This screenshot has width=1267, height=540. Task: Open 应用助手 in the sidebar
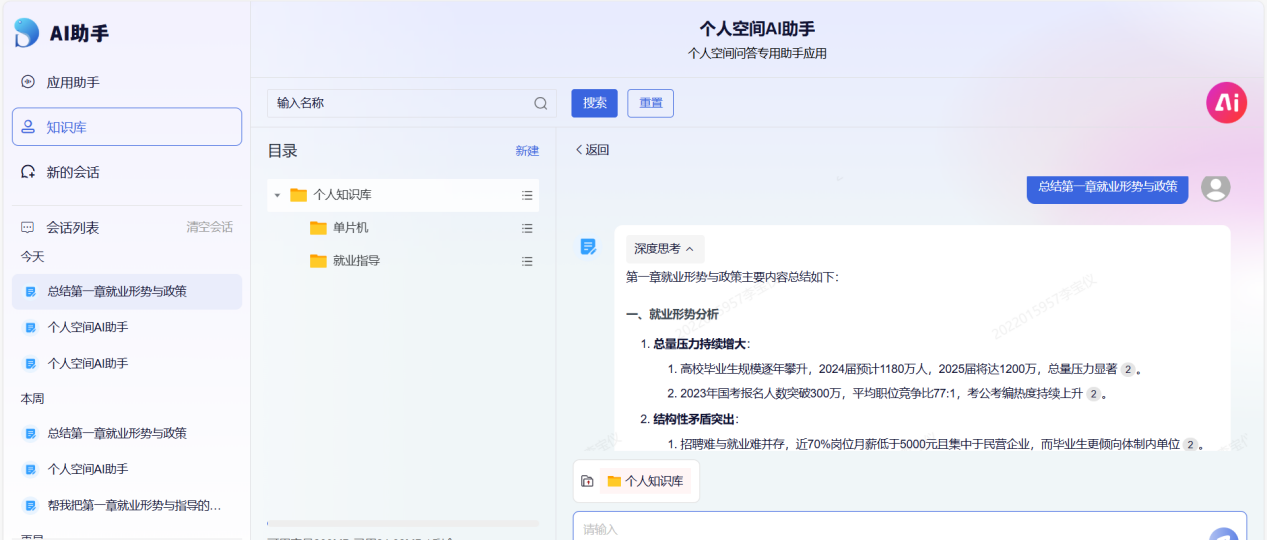[72, 83]
